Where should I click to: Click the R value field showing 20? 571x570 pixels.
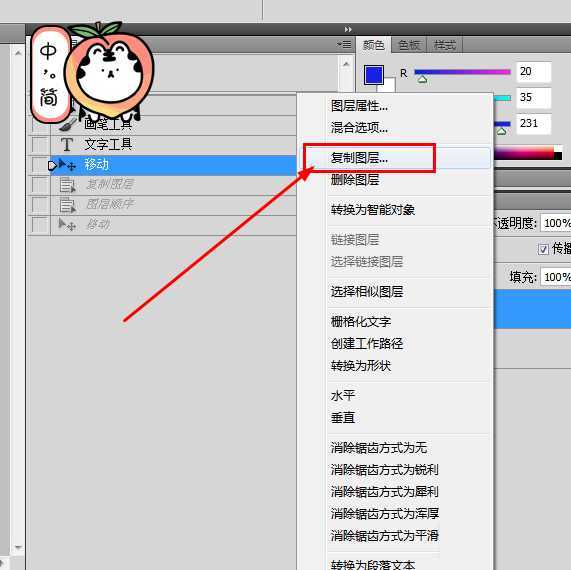point(533,72)
